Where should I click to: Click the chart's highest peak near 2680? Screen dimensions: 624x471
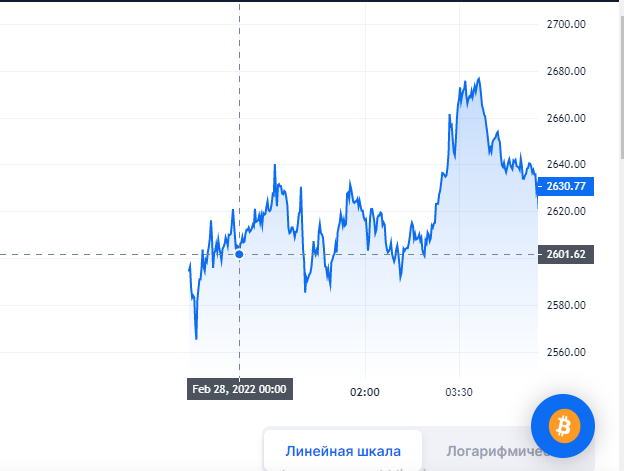[479, 78]
